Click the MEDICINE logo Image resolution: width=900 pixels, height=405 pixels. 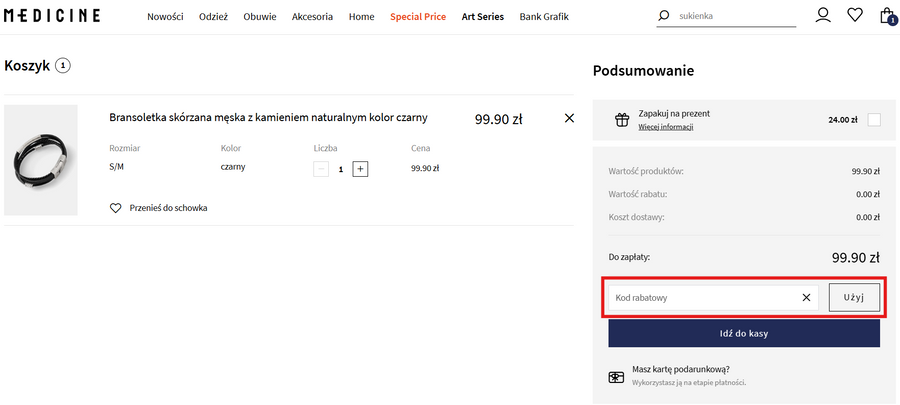click(52, 16)
